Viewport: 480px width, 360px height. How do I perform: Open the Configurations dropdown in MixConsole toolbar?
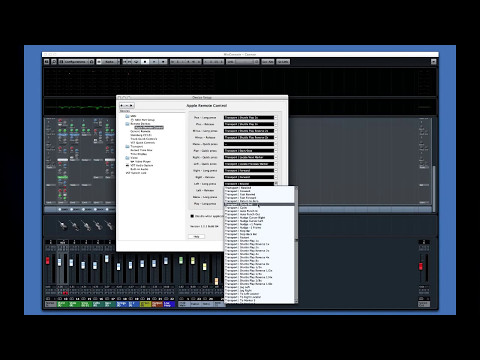click(x=76, y=62)
